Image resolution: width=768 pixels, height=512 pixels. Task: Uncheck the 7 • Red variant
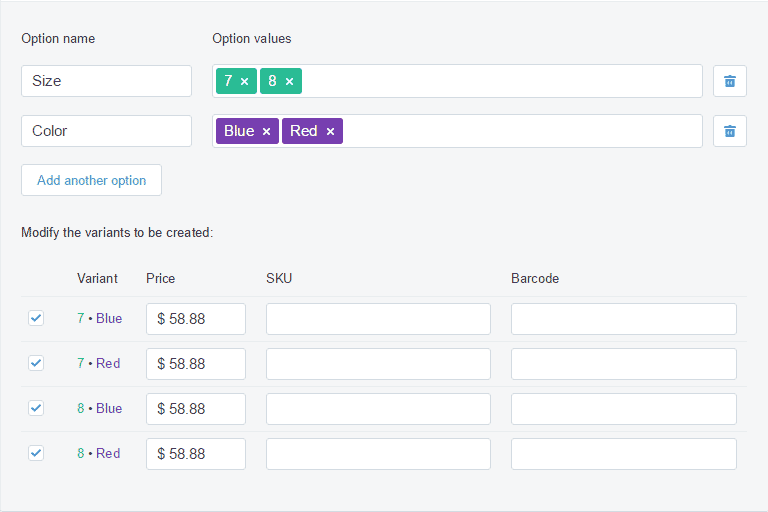(36, 363)
